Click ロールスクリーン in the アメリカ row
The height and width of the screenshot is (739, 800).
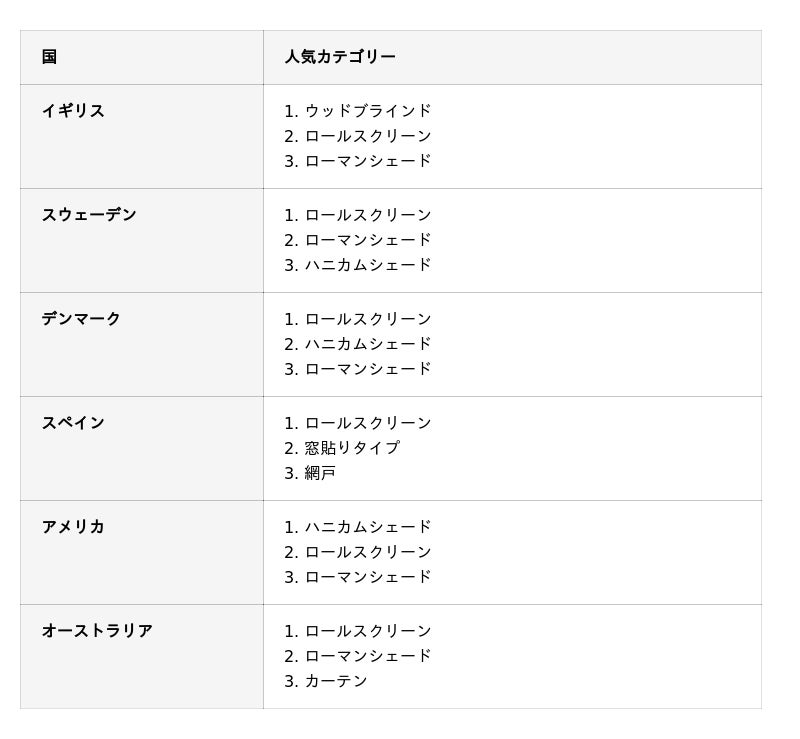pos(368,552)
